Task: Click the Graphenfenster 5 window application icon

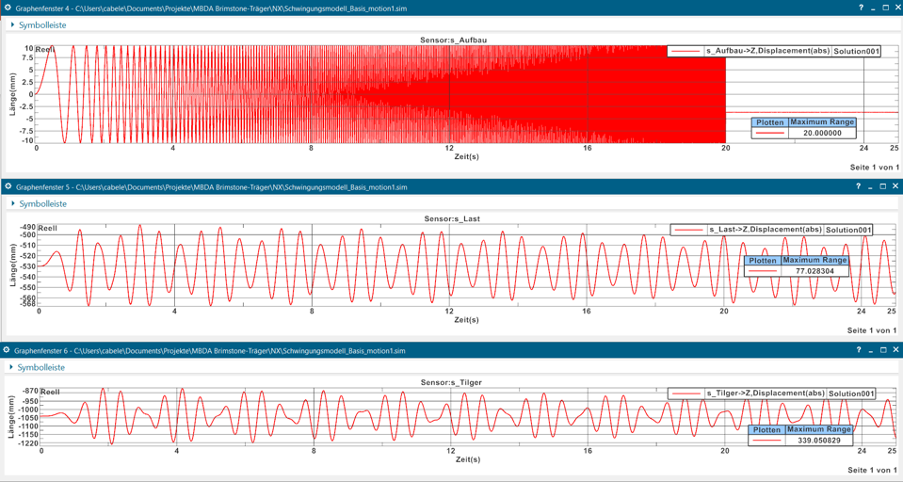Action: 8,186
